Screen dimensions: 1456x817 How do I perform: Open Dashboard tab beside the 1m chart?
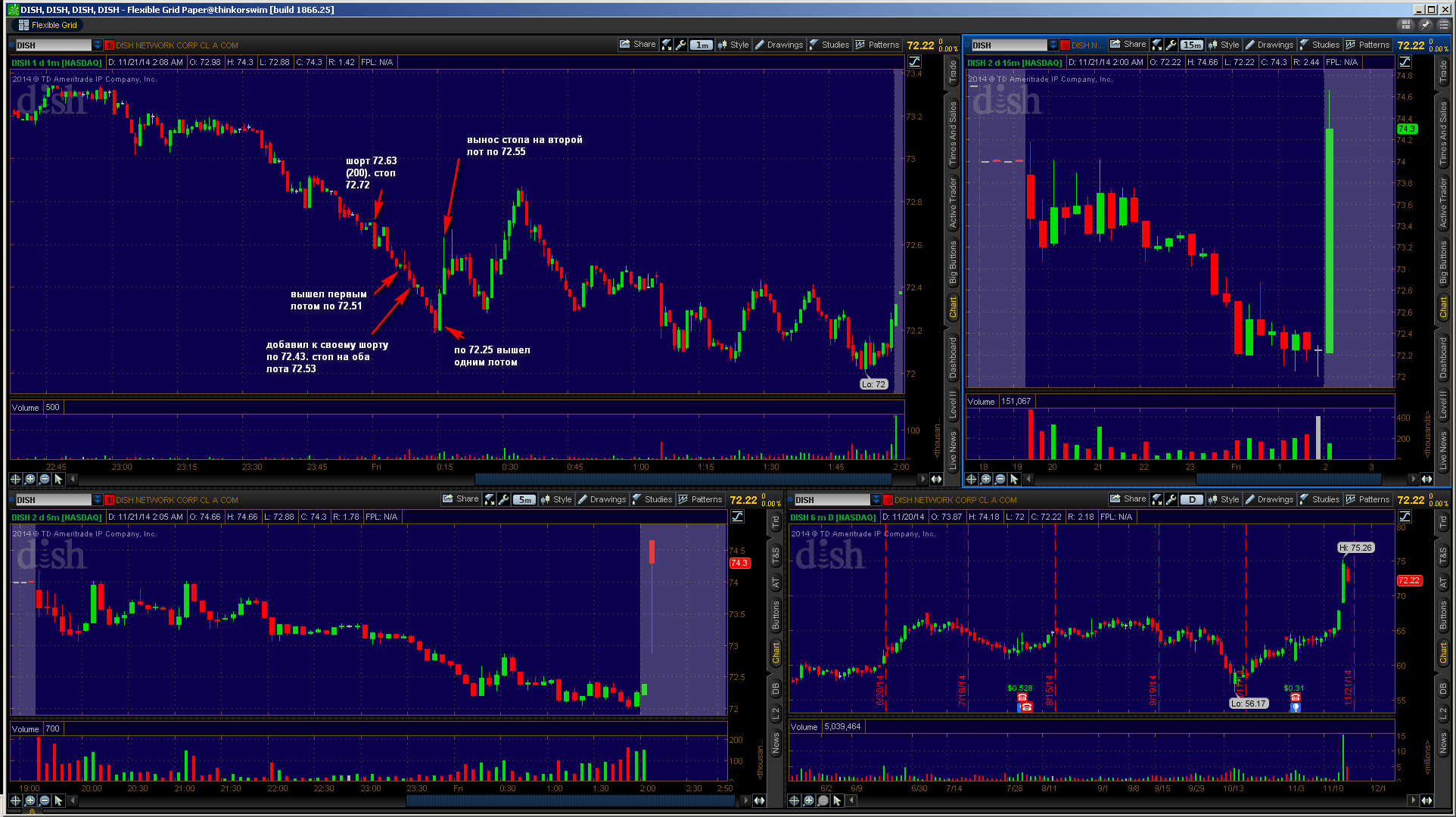click(952, 358)
